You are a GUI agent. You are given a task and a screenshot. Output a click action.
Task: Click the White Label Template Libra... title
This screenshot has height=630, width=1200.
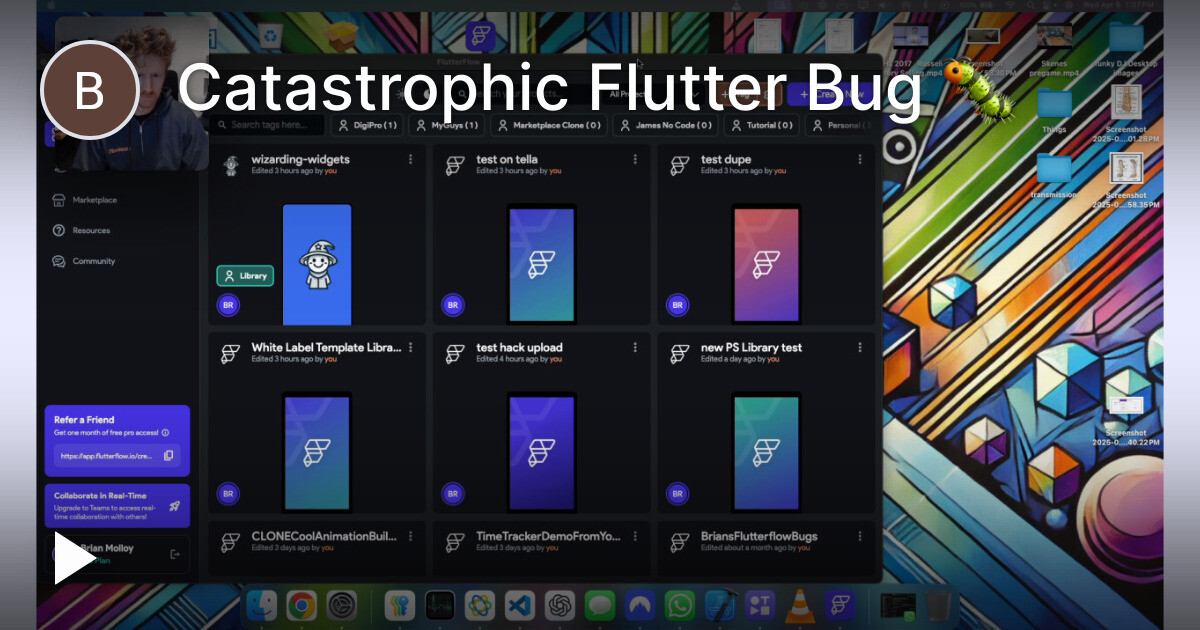tap(326, 348)
